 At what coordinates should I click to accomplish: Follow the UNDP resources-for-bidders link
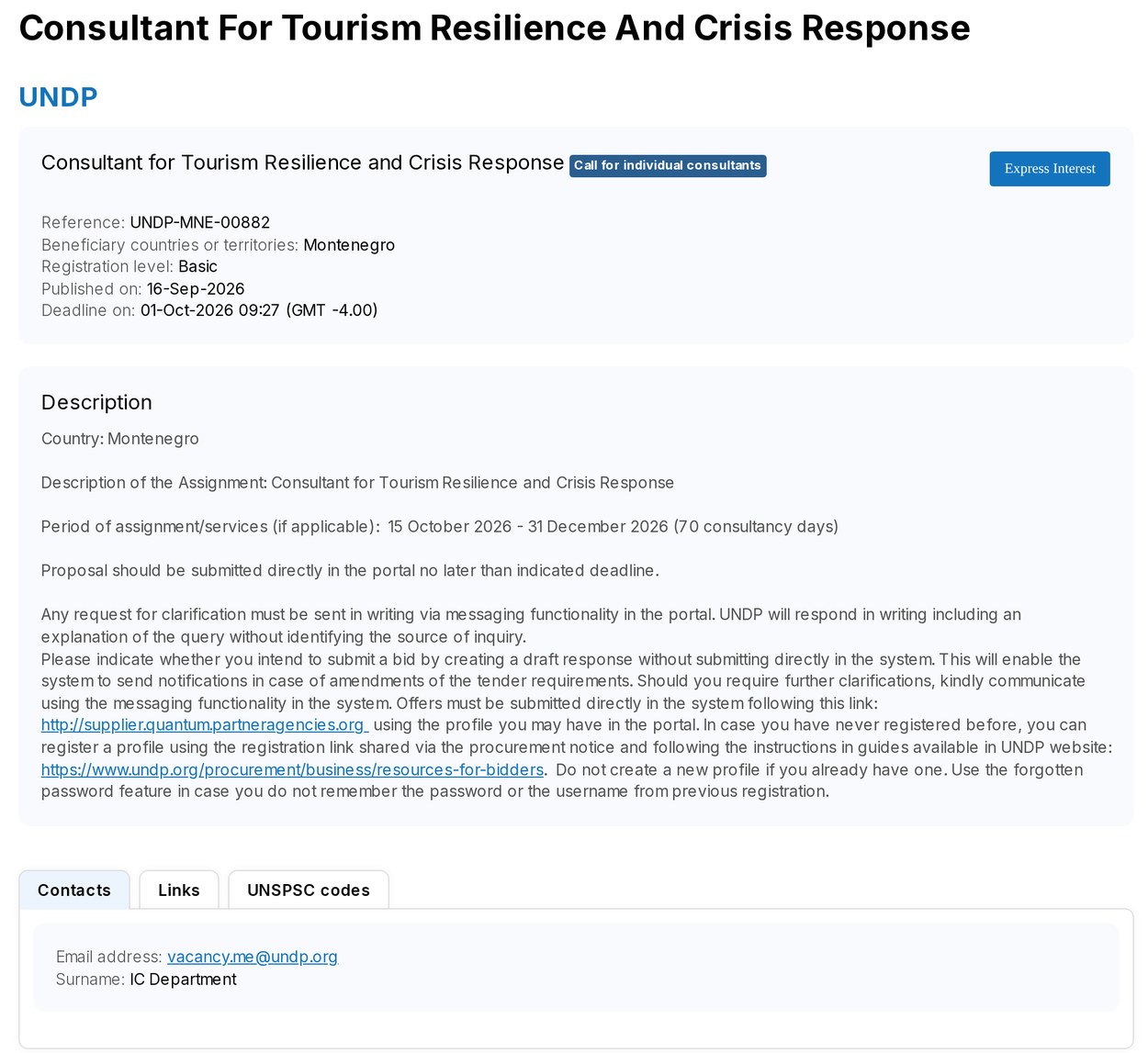pyautogui.click(x=292, y=769)
